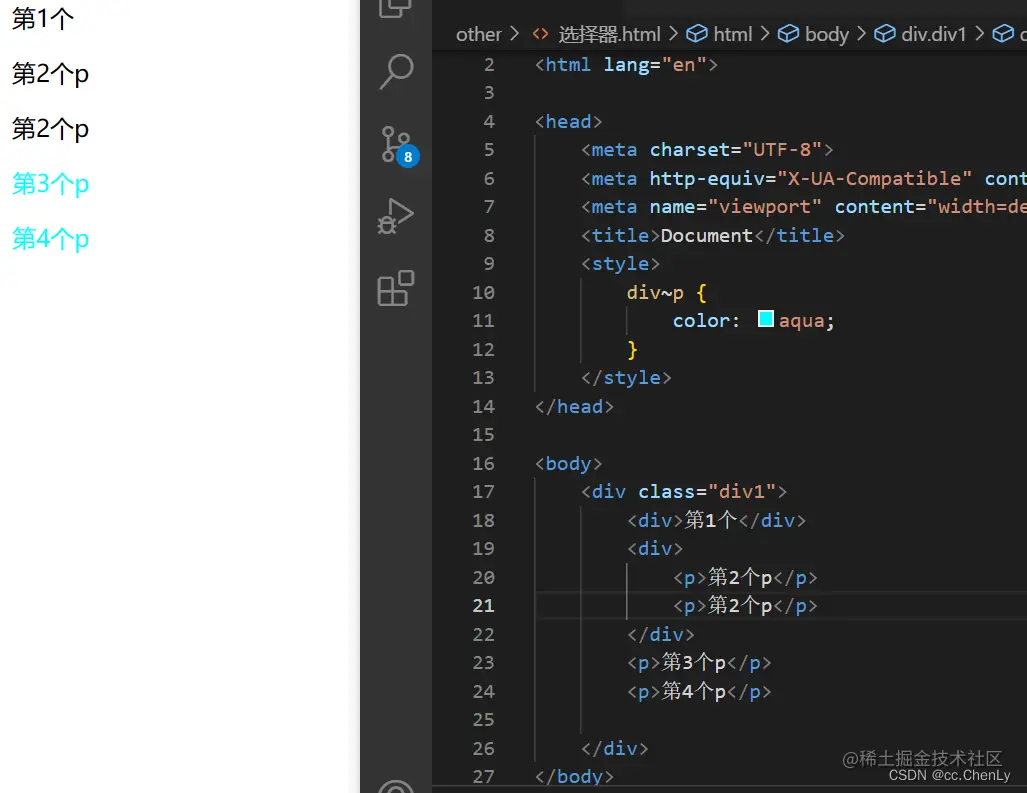Click the 'div~p' selector in code

[655, 293]
